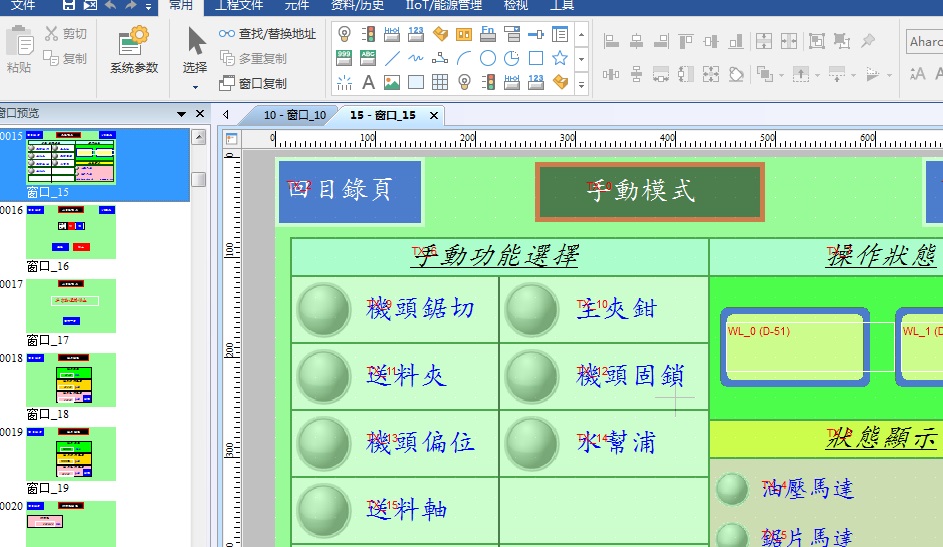Click the save icon in title bar

pos(69,6)
